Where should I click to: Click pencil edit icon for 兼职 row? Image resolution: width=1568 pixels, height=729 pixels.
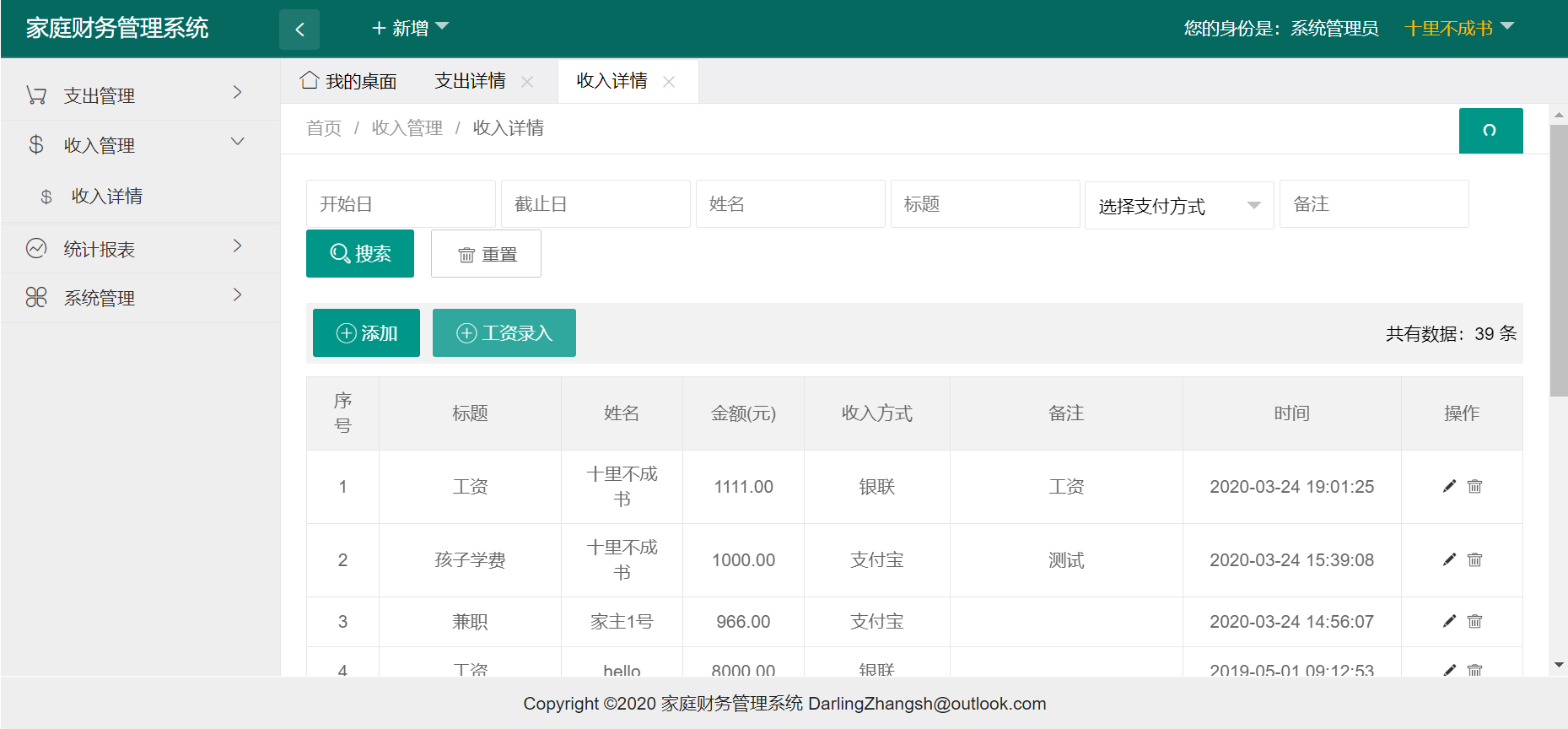(x=1449, y=621)
